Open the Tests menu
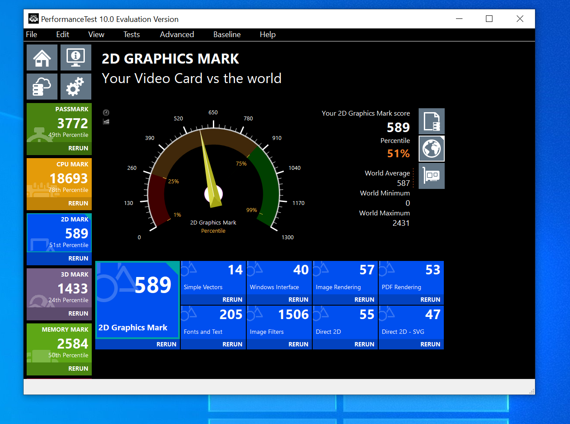This screenshot has width=570, height=424. 131,35
